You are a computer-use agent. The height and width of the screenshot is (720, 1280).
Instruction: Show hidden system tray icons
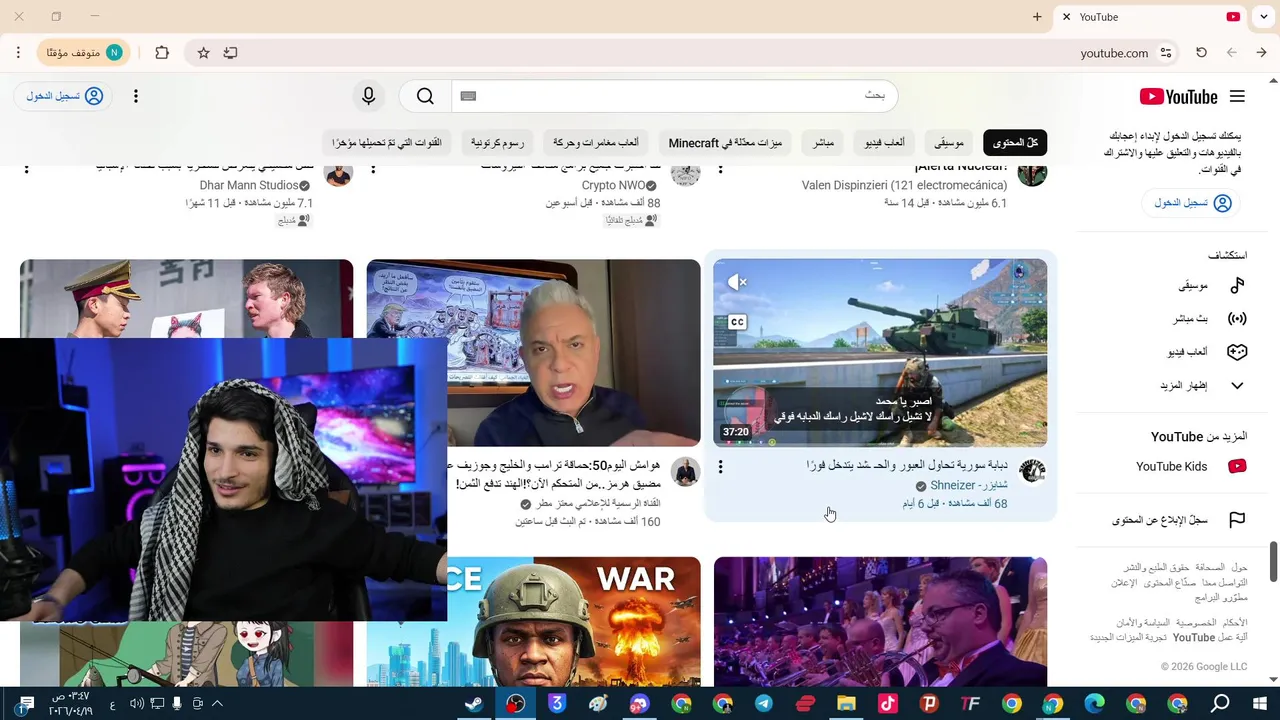click(x=217, y=704)
